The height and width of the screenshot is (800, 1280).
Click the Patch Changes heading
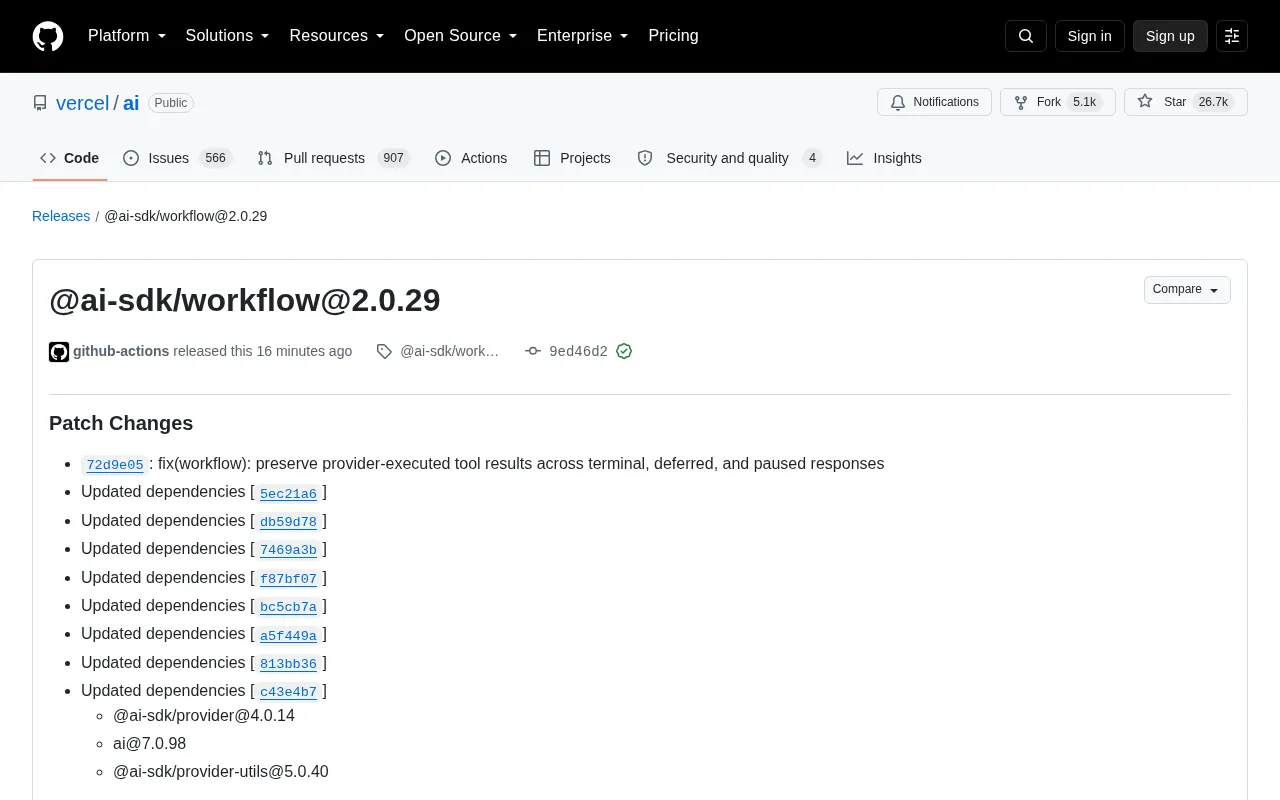(x=121, y=423)
